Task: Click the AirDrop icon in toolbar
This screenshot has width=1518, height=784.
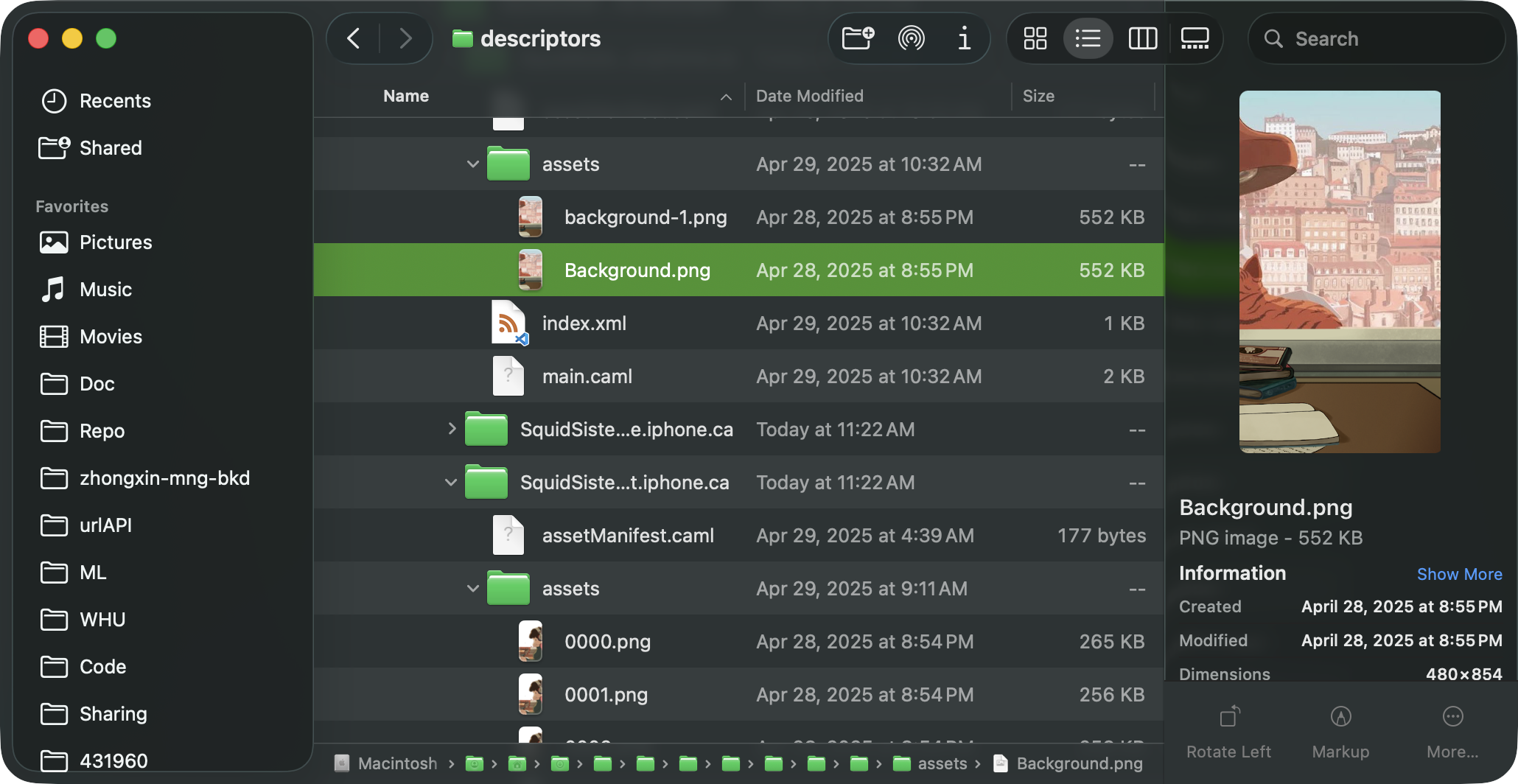Action: tap(912, 38)
